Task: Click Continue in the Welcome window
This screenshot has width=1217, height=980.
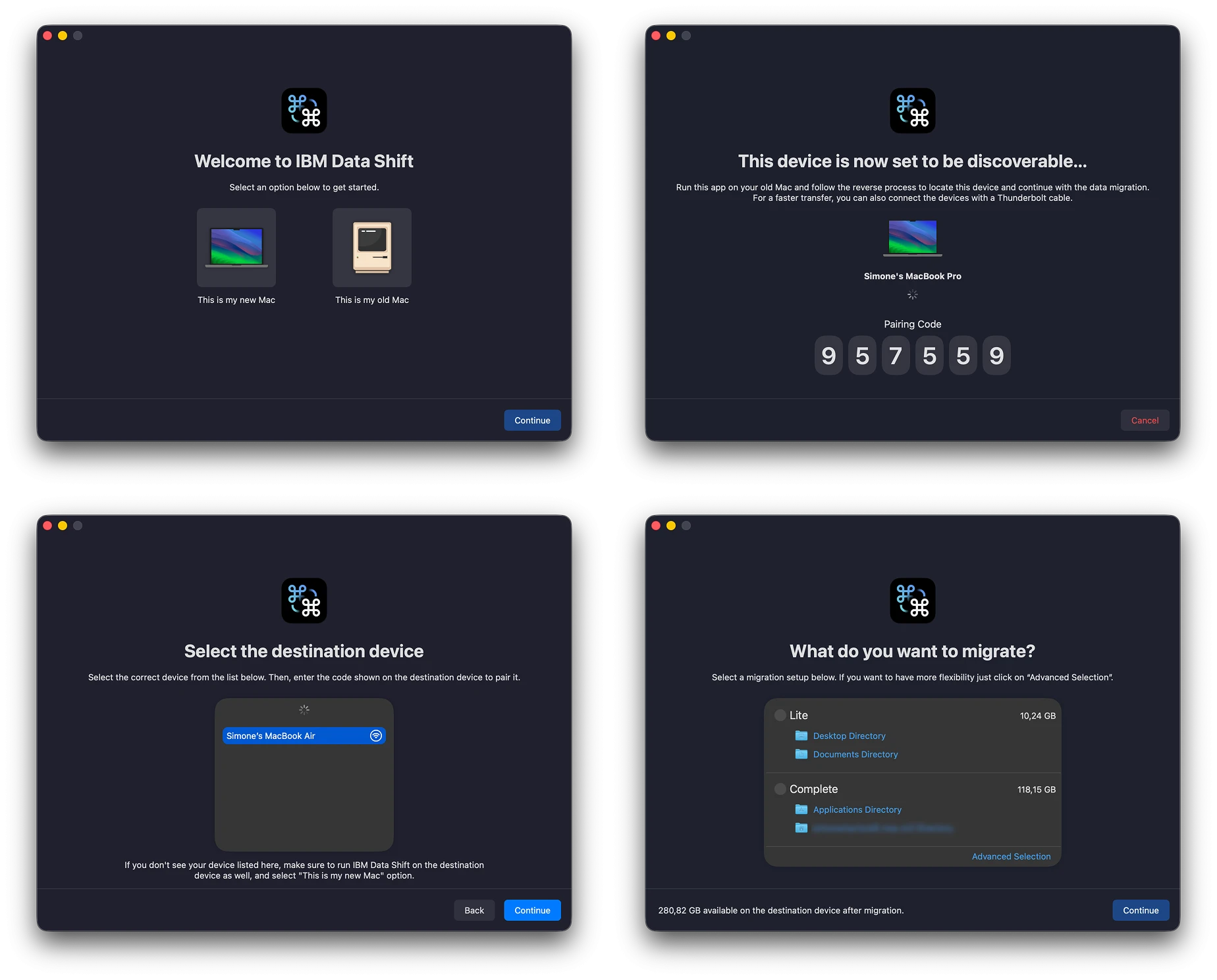Action: pyautogui.click(x=532, y=420)
